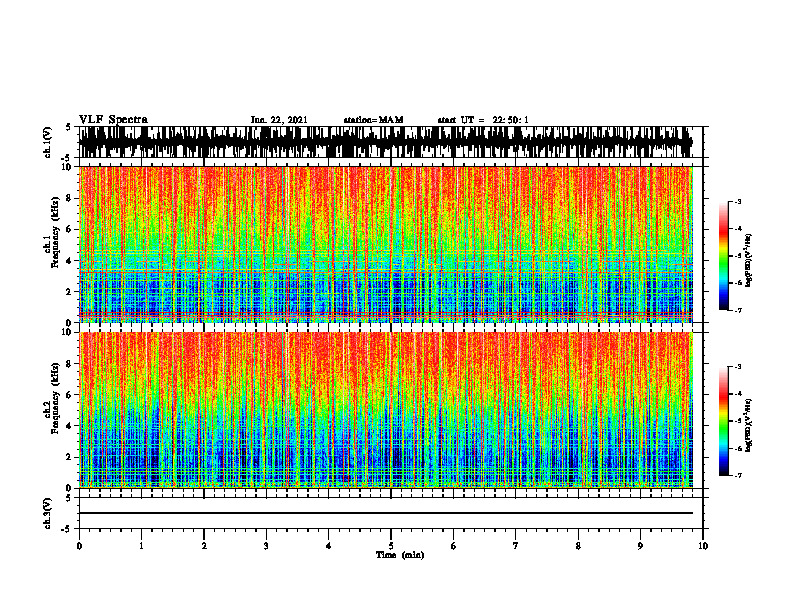Click the ch.1 frequency tick label "4"
The width and height of the screenshot is (792, 612).
69,261
